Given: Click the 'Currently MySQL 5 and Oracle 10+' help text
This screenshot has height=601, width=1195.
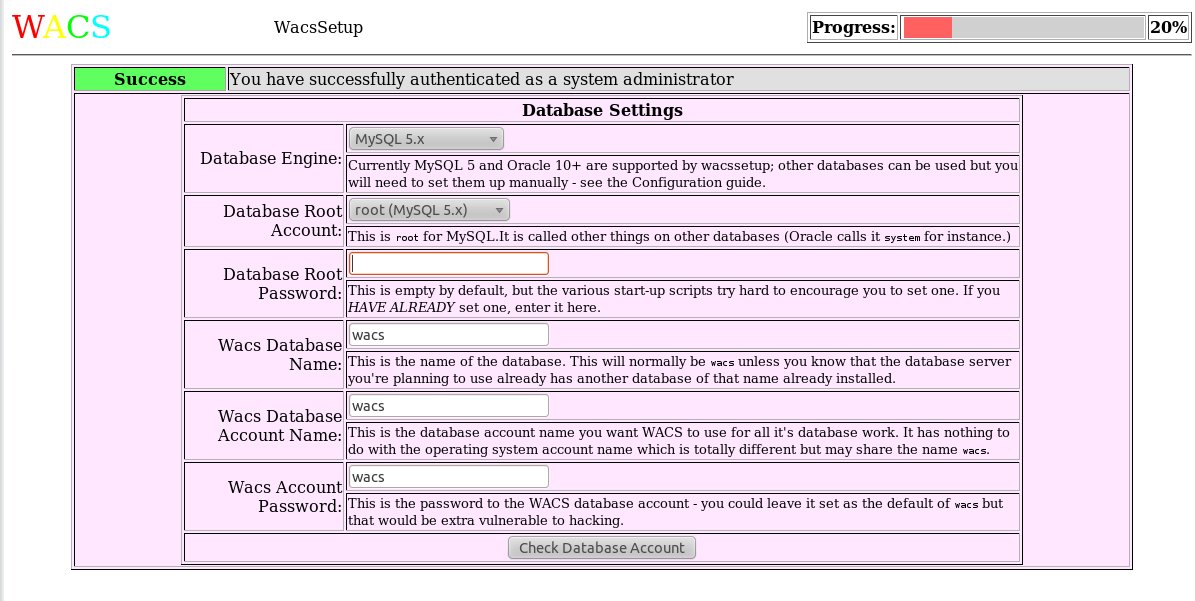Looking at the screenshot, I should (x=683, y=174).
